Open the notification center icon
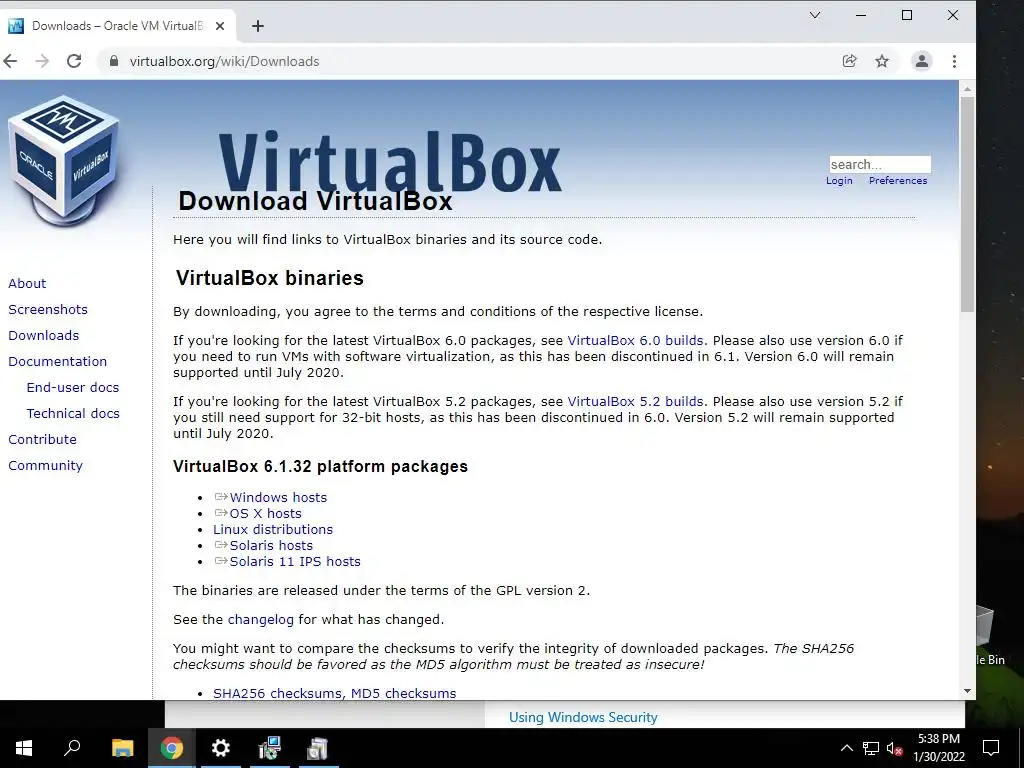The image size is (1024, 768). (x=991, y=748)
